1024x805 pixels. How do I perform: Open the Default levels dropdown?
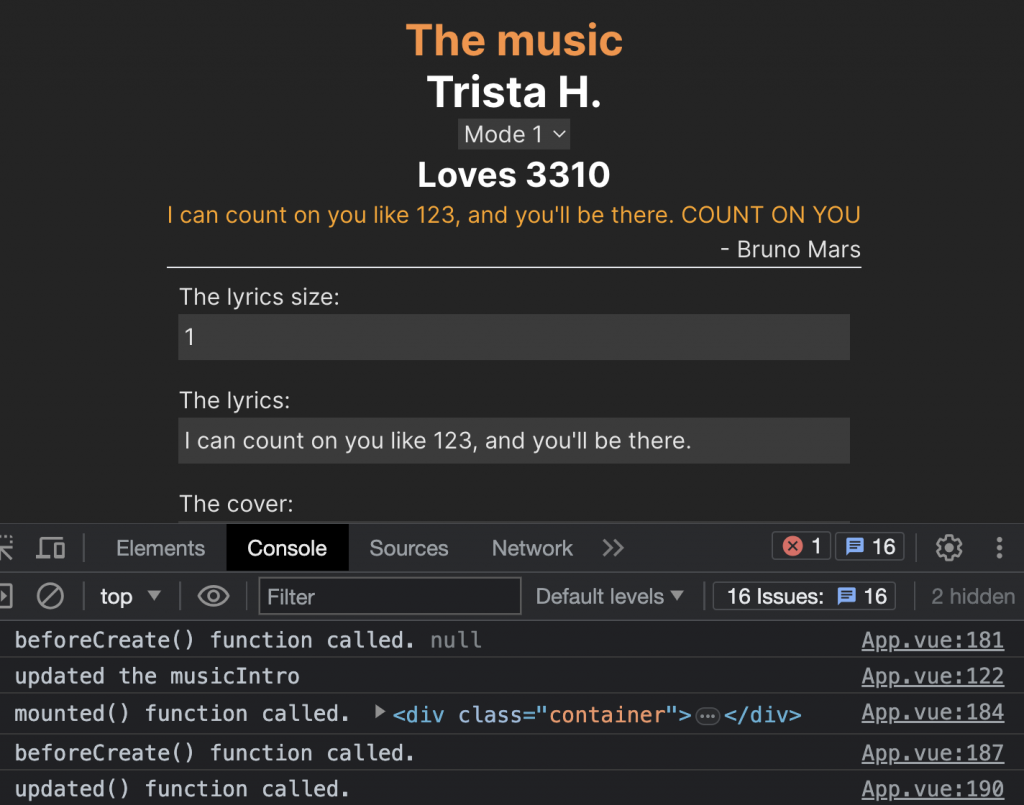coord(609,596)
